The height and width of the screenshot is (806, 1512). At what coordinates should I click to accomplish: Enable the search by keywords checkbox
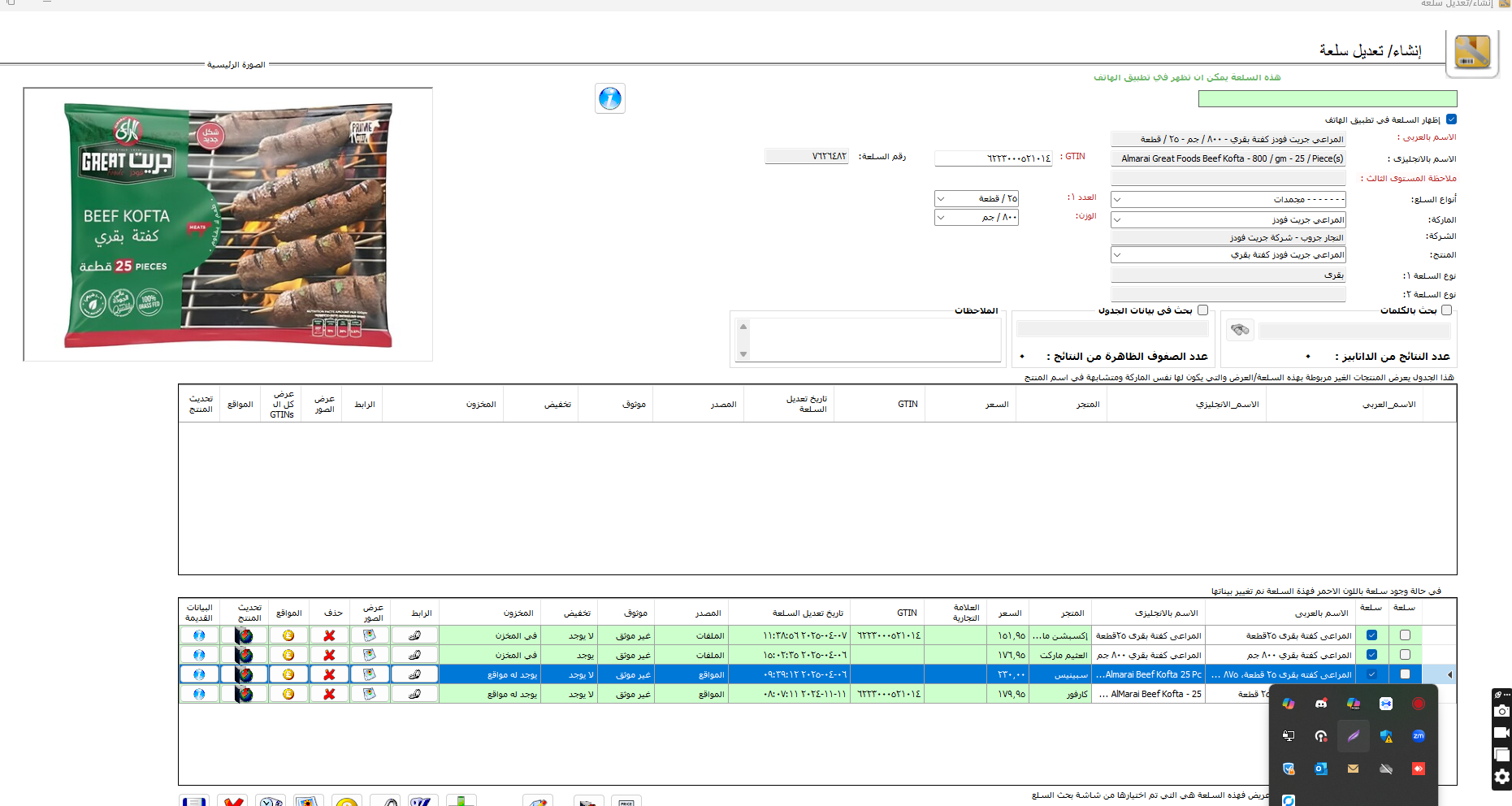point(1446,310)
